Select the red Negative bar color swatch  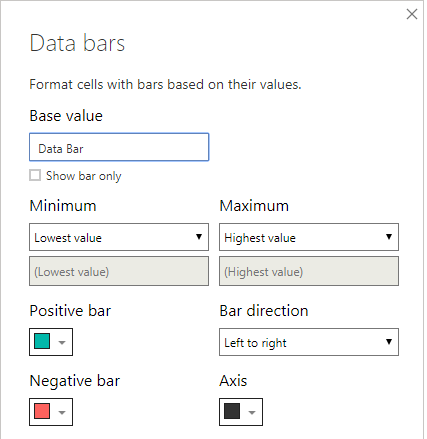(42, 412)
